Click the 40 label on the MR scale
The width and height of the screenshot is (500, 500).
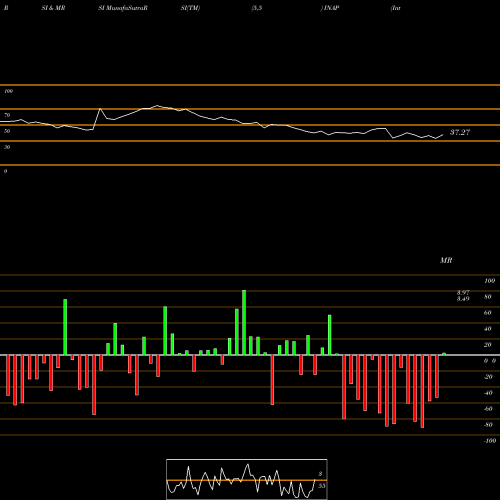point(487,329)
